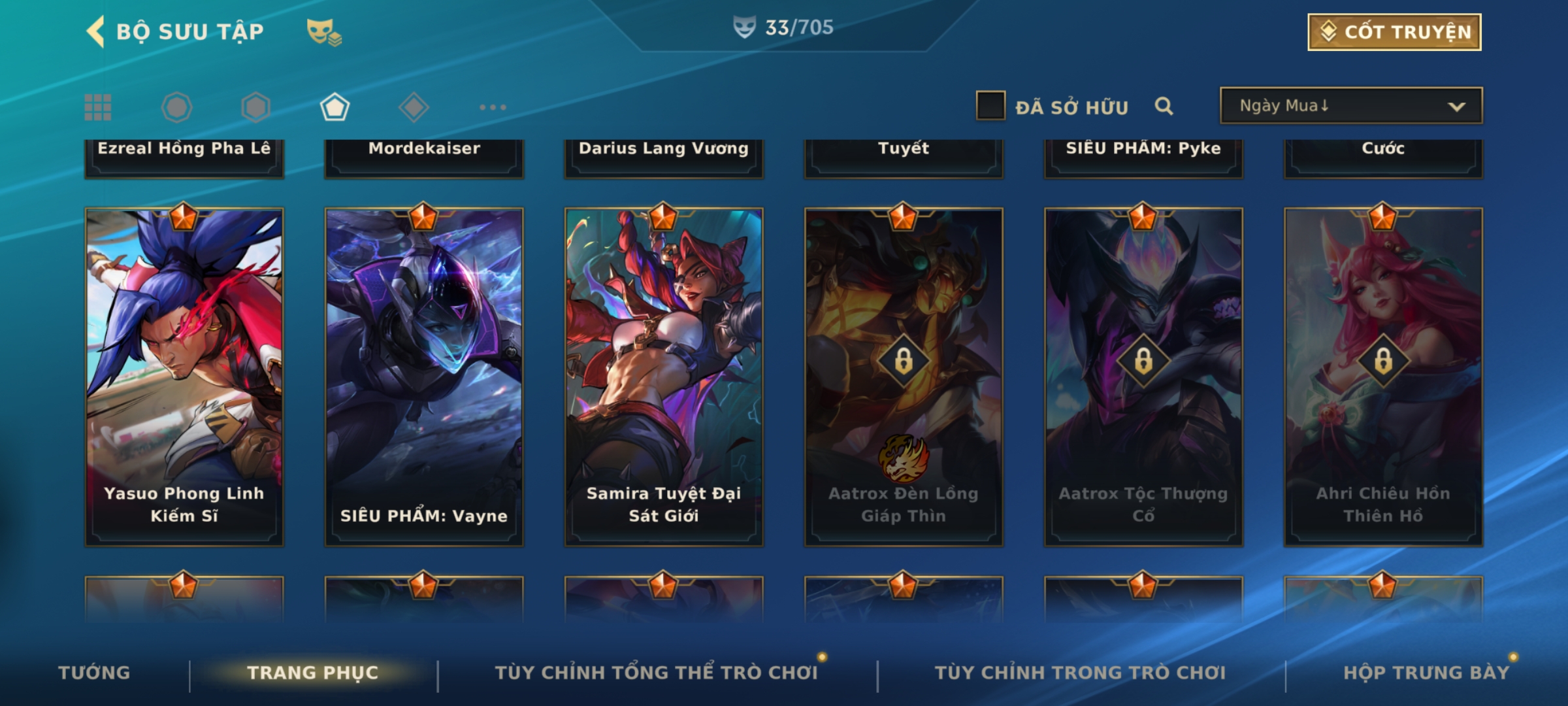The width and height of the screenshot is (1568, 706).
Task: Select the octagon rarity filter icon
Action: [177, 107]
